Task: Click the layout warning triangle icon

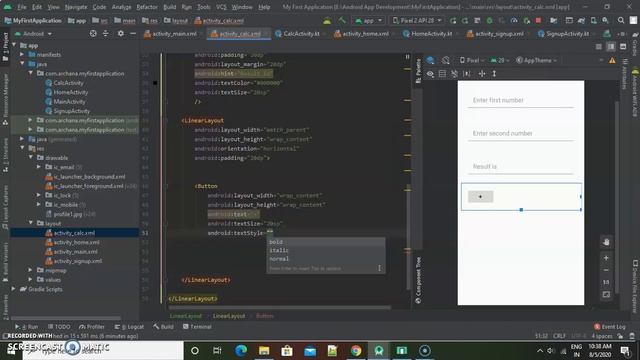Action: (x=612, y=60)
